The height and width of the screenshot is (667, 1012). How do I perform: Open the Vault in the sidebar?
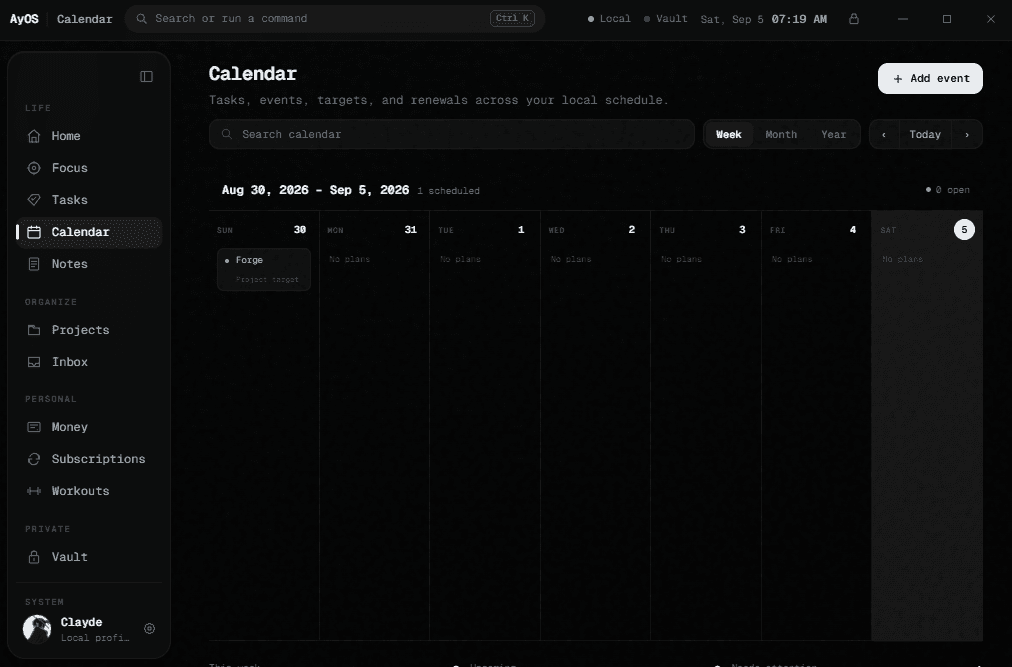point(88,557)
